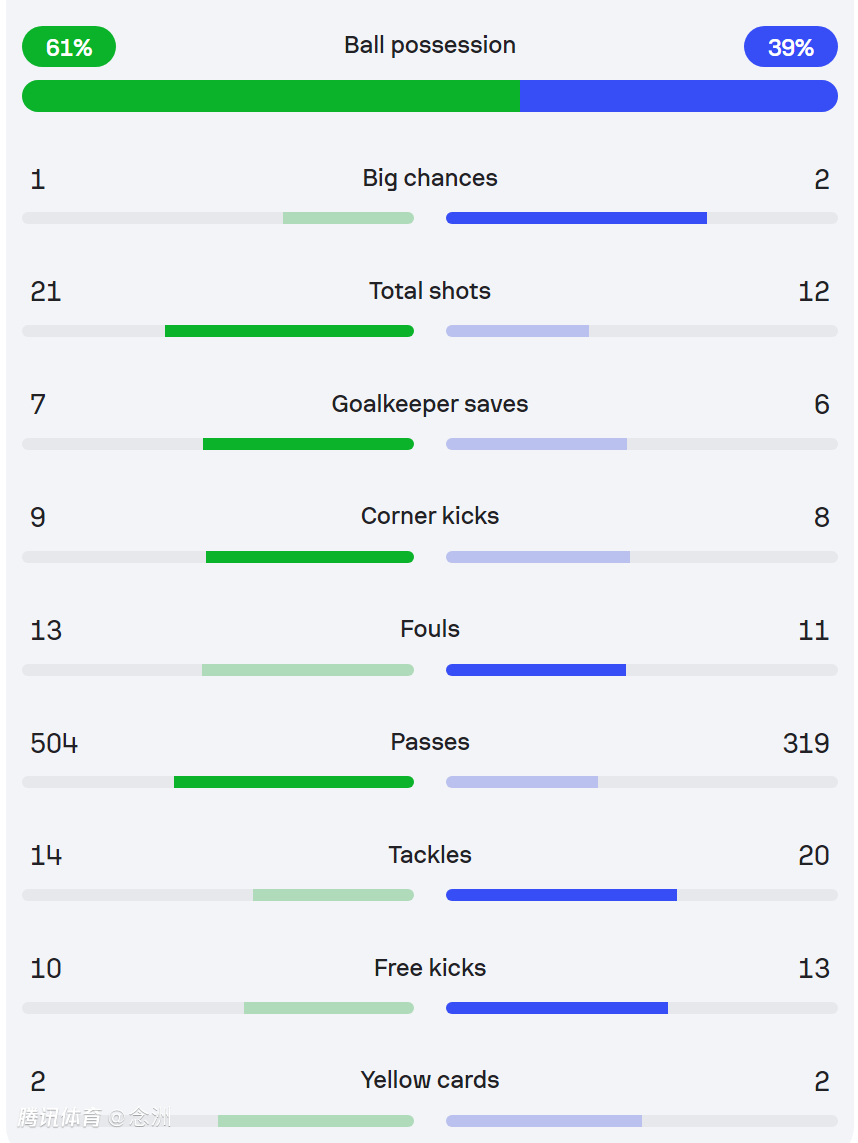Click the blue 39% possession badge
Screen dimensions: 858x1143
pos(790,47)
